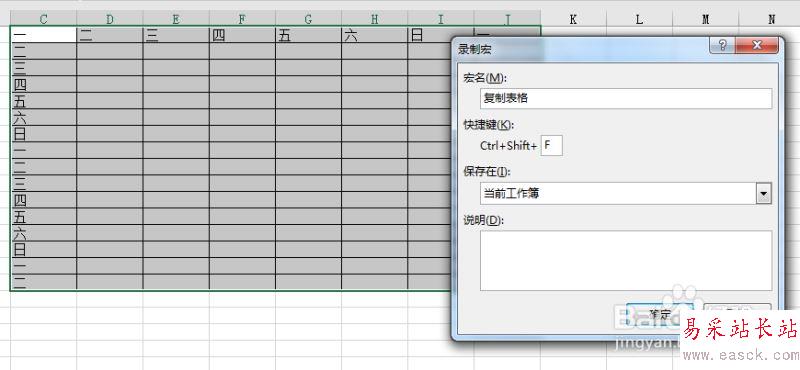Click top-row cell 四 in column F
Viewport: 800px width, 370px height.
pyautogui.click(x=242, y=35)
